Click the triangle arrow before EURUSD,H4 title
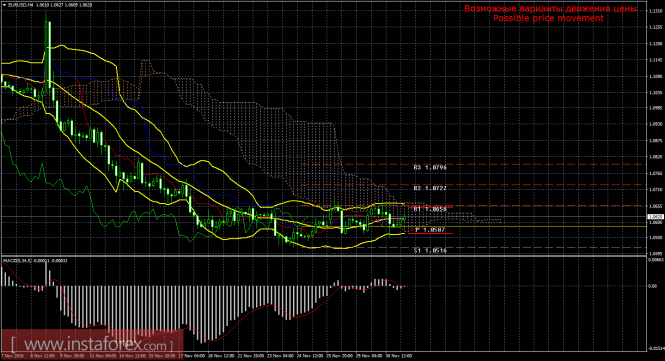665x361 pixels. [x=4, y=6]
